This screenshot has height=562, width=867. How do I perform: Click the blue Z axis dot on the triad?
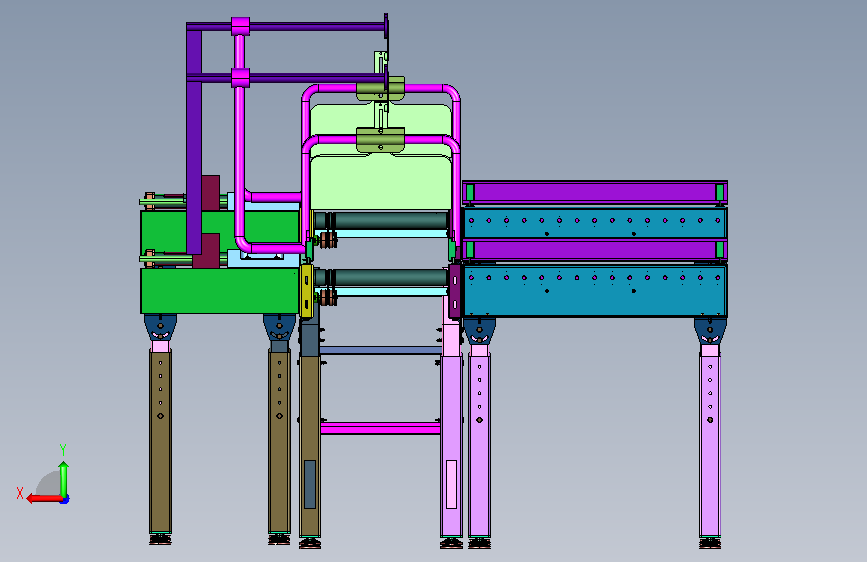click(65, 500)
